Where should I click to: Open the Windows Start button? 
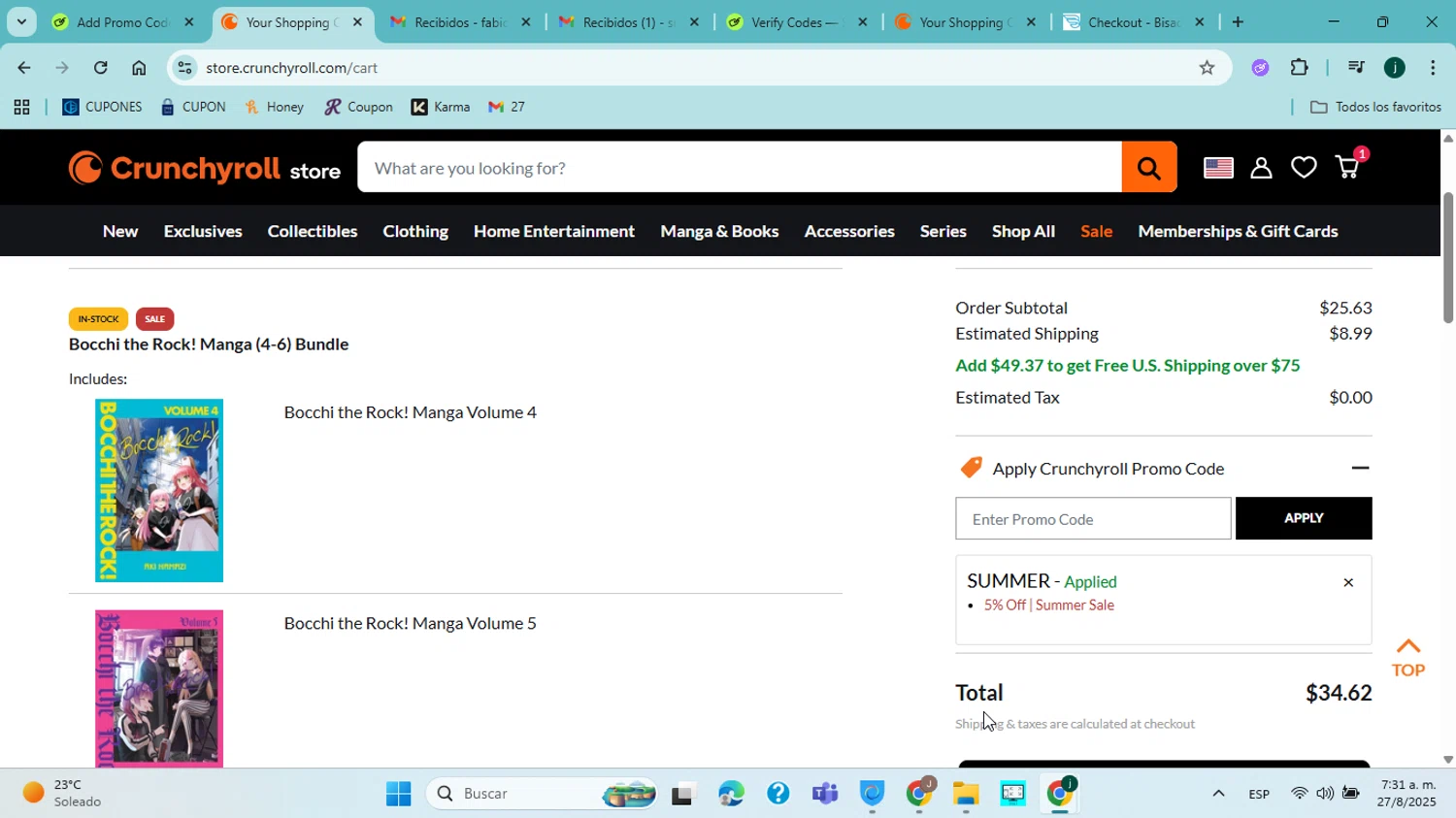399,794
